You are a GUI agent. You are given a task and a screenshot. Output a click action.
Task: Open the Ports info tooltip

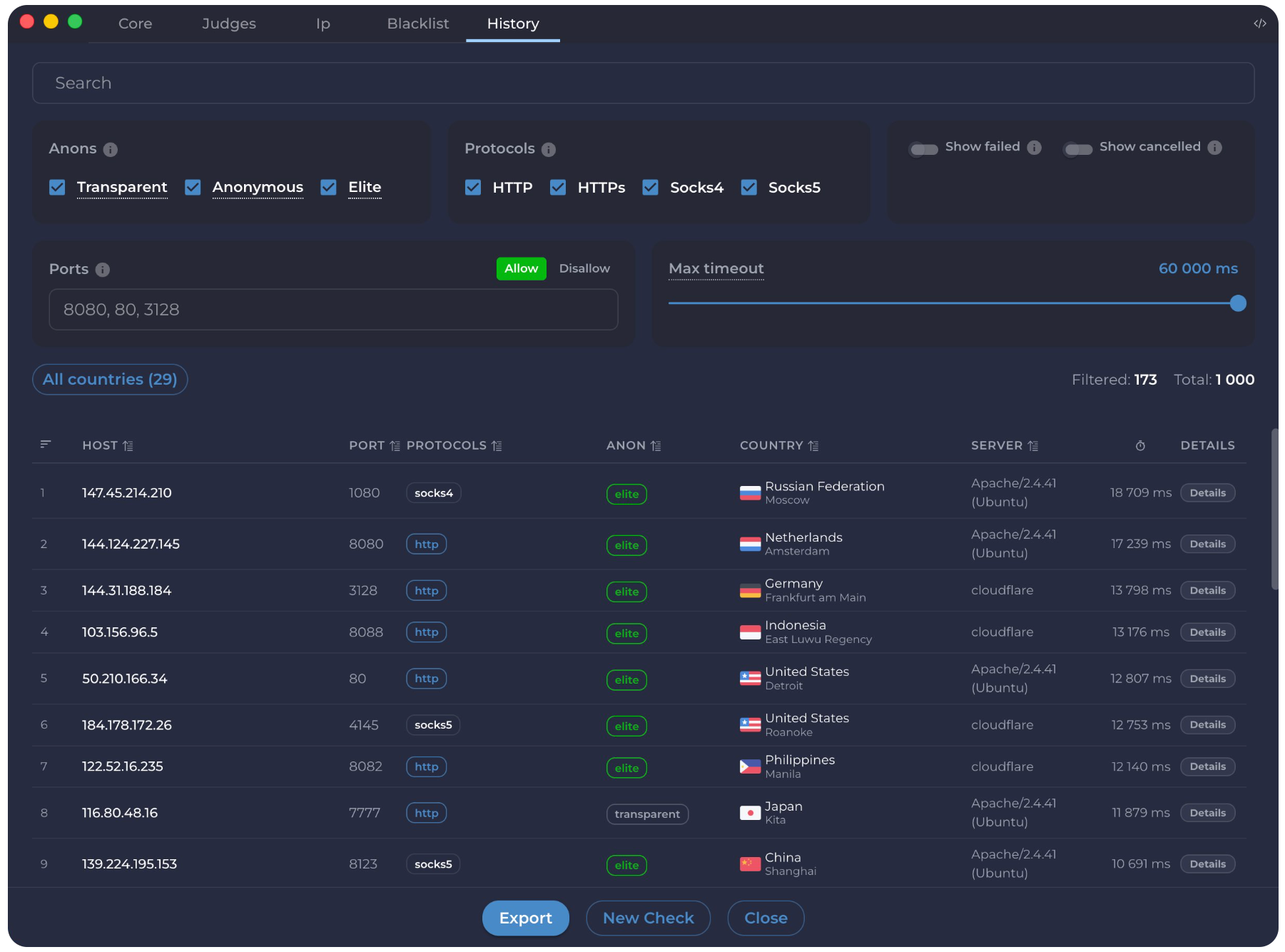pyautogui.click(x=103, y=270)
